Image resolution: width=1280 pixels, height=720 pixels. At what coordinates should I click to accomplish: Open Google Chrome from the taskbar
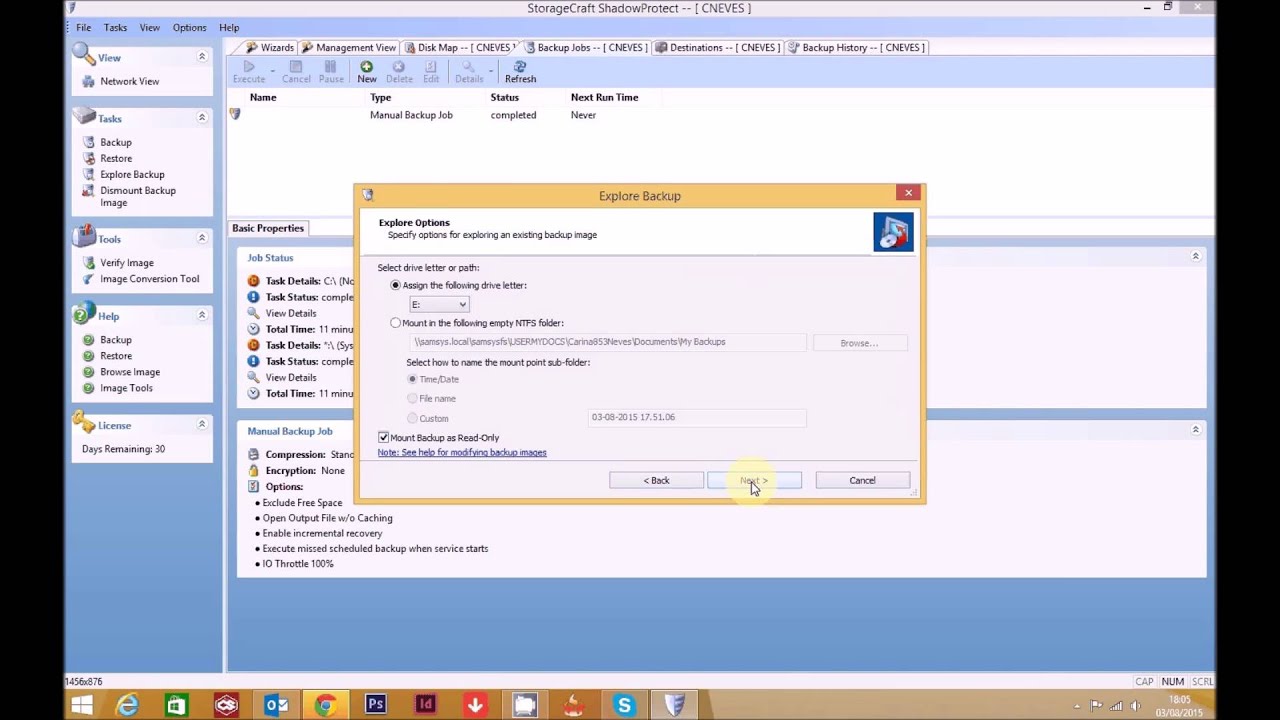[x=325, y=706]
